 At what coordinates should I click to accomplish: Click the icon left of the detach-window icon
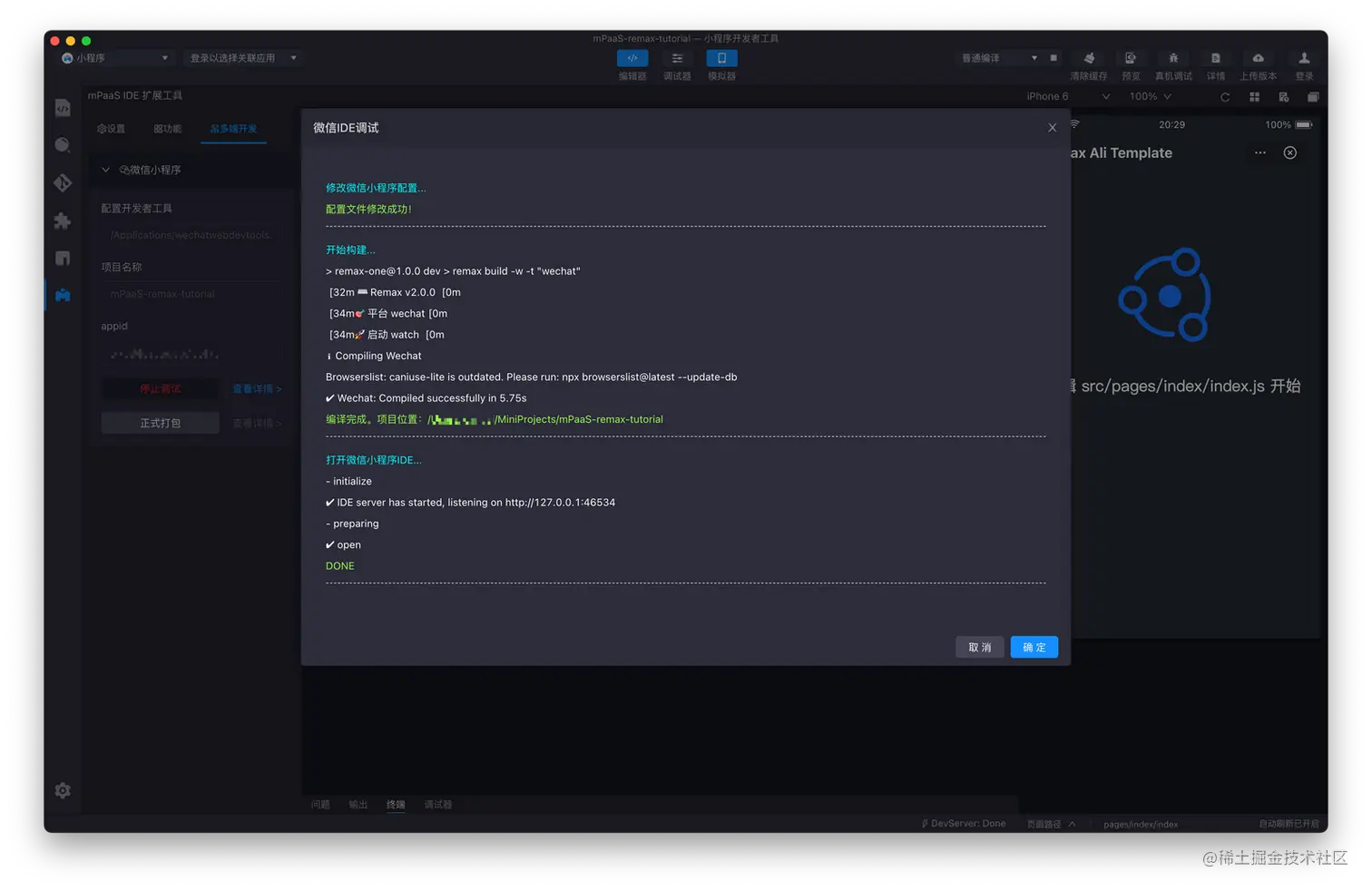1284,97
